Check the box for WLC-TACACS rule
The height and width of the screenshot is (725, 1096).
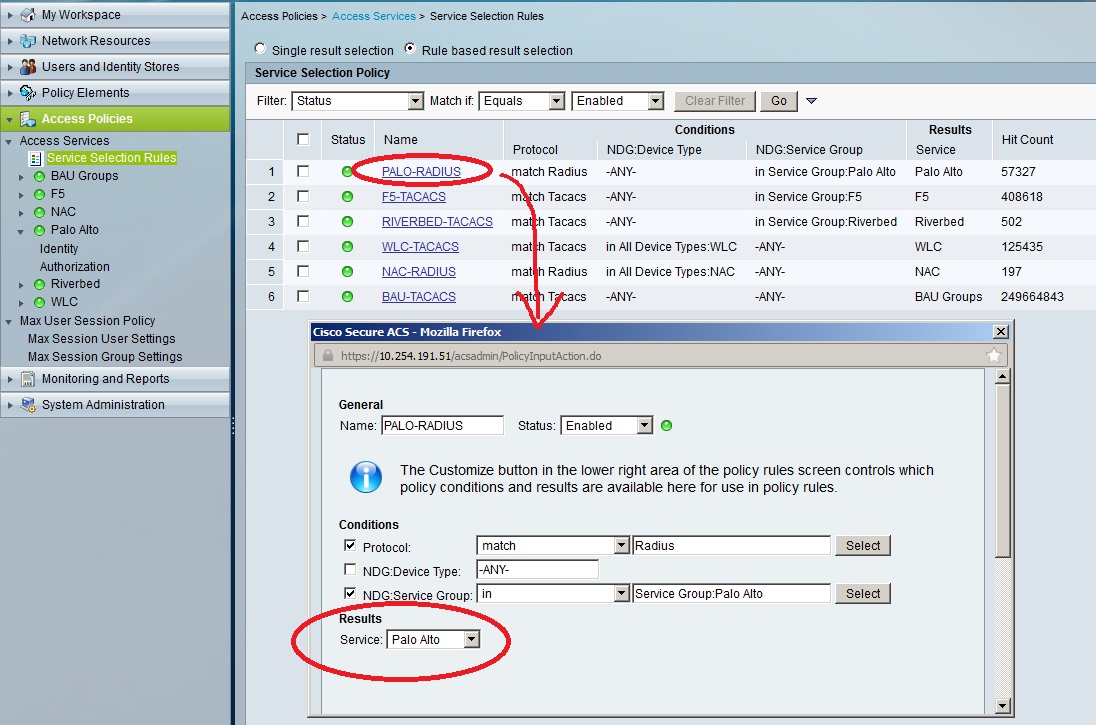pos(303,247)
